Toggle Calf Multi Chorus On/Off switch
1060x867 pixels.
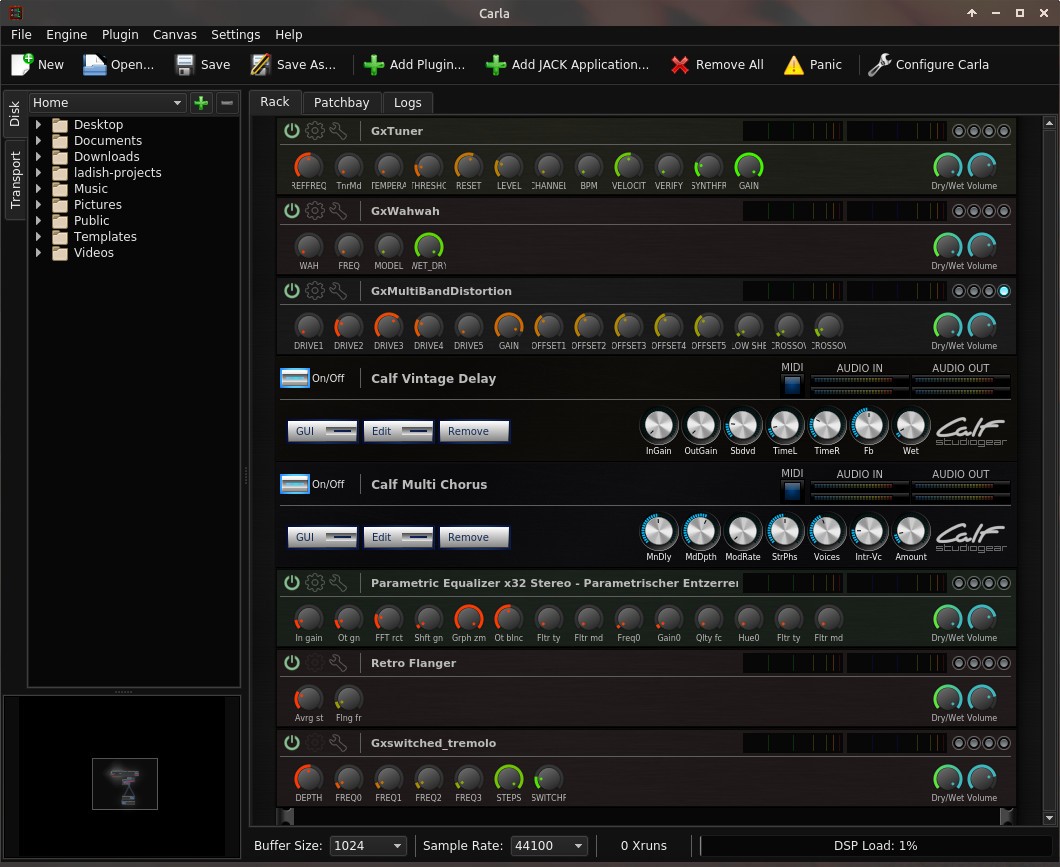click(295, 485)
